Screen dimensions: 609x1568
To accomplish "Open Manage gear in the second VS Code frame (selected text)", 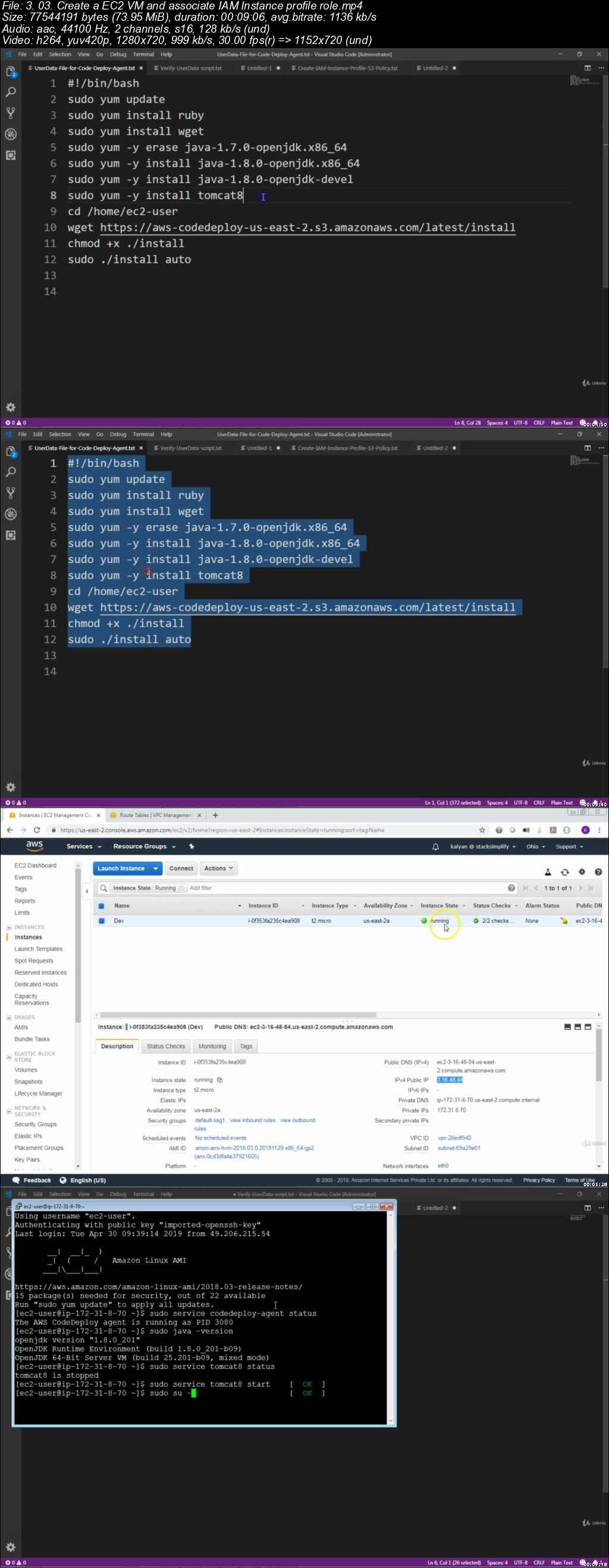I will 10,787.
